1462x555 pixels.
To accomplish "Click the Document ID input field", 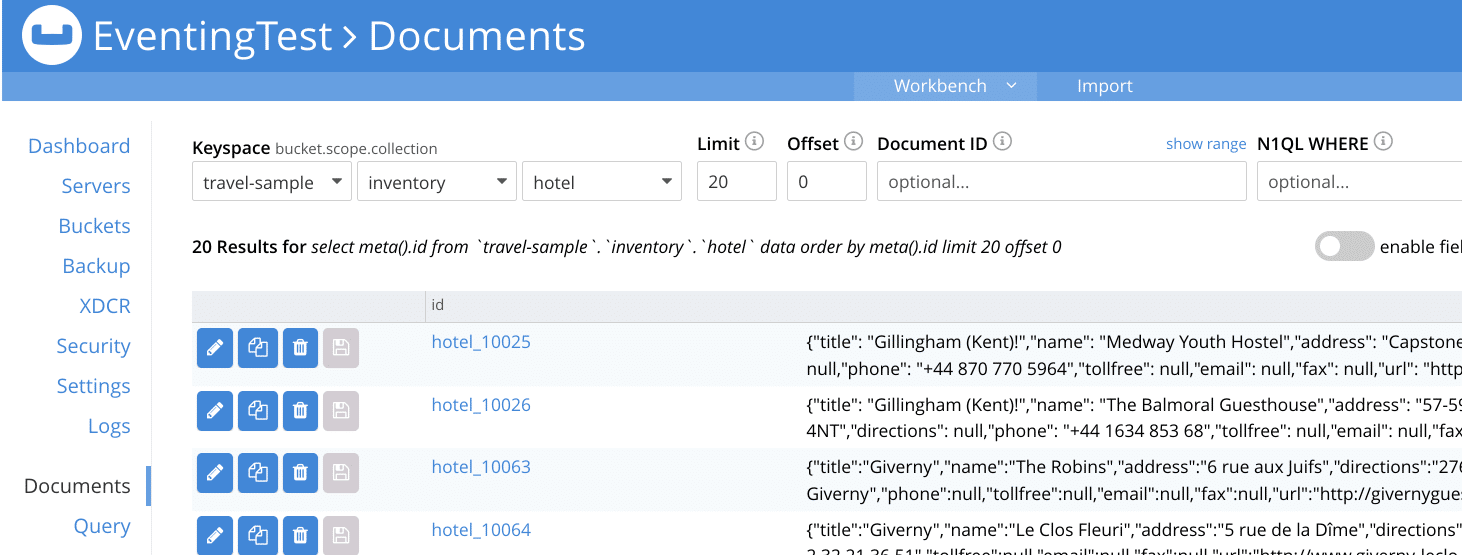I will (1061, 182).
